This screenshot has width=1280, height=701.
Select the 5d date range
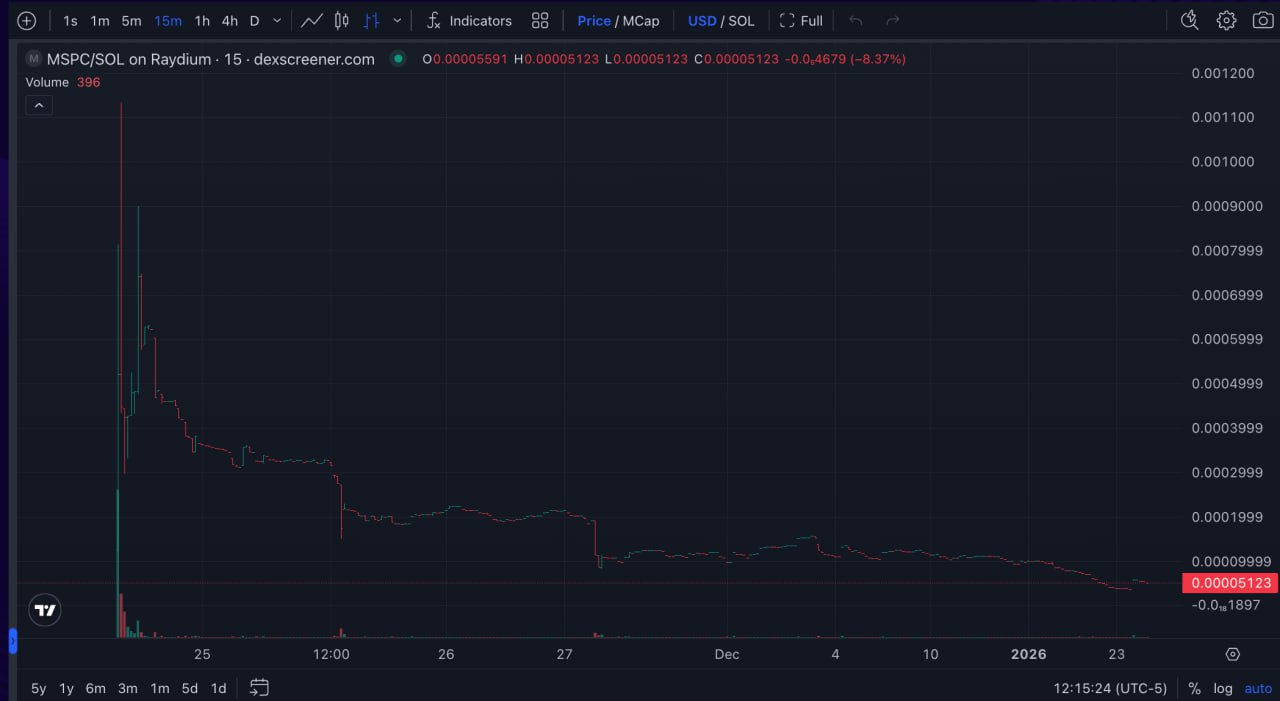tap(189, 688)
